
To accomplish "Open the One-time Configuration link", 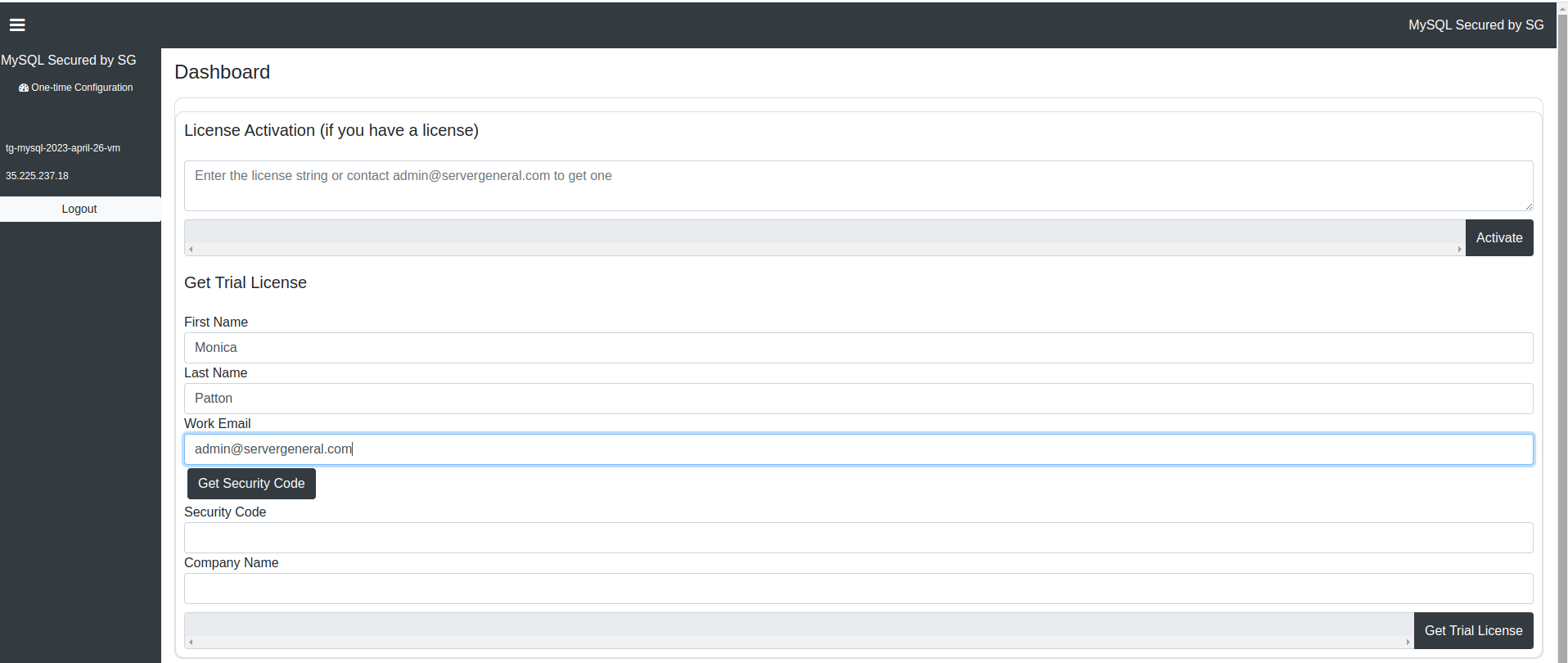I will [x=76, y=88].
